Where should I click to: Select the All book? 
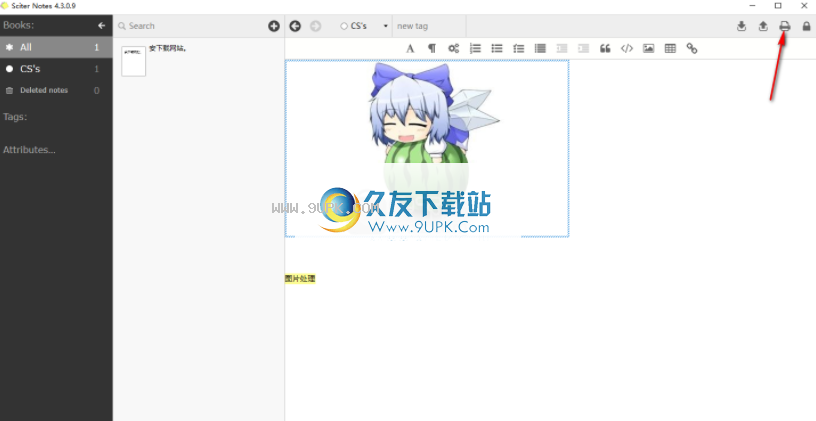pos(56,47)
